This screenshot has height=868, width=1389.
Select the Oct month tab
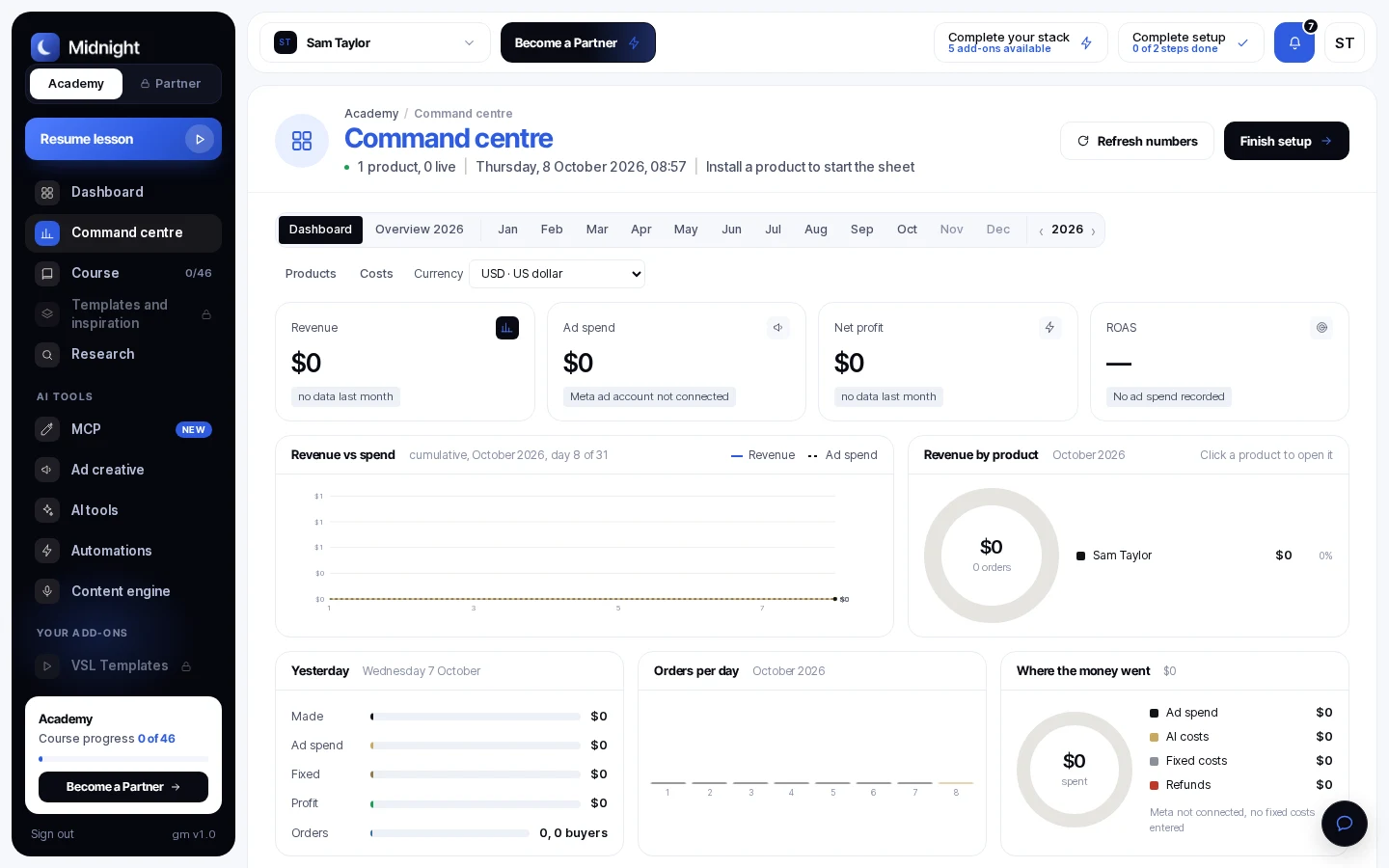[907, 230]
